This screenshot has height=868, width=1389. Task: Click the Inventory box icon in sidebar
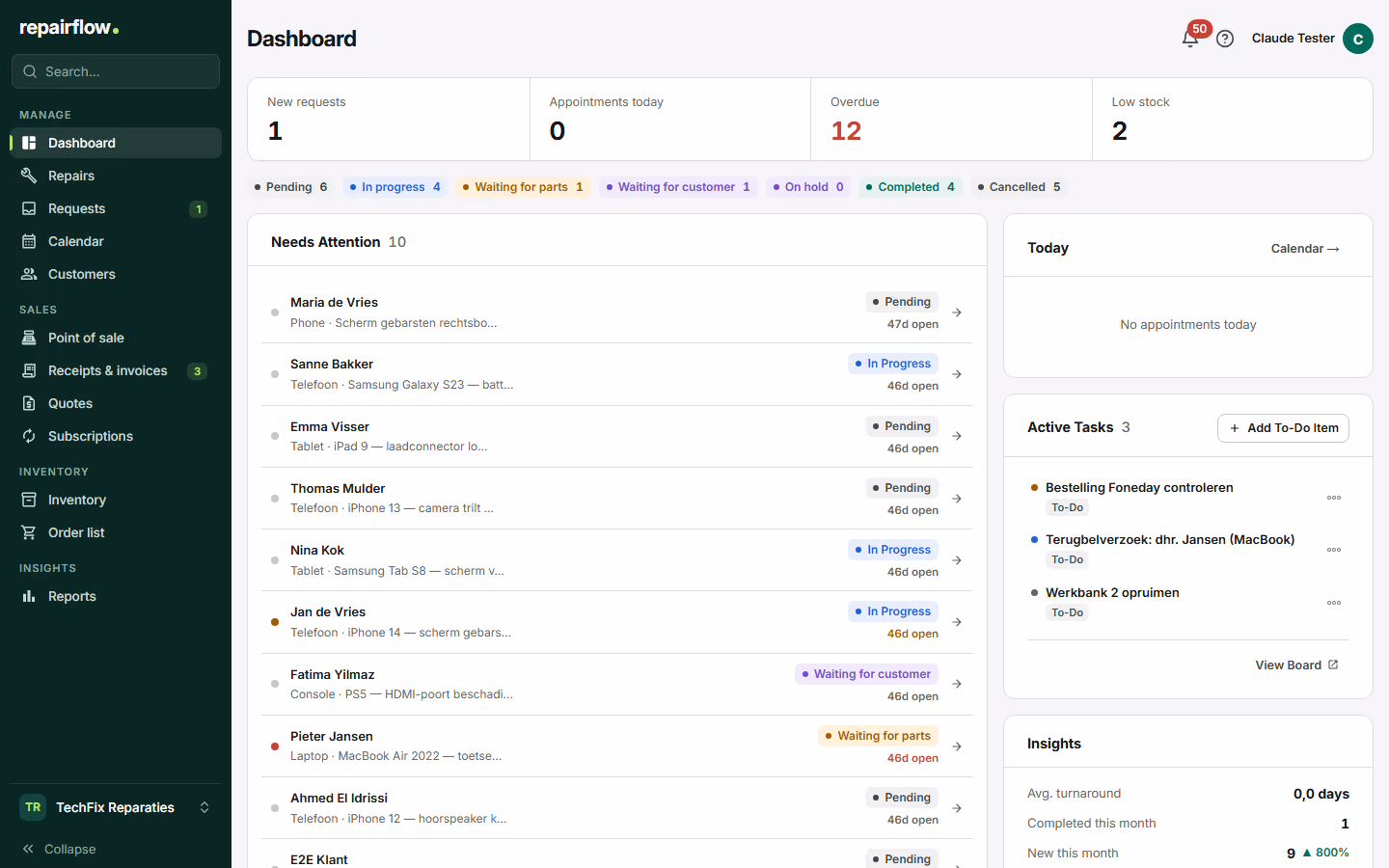[29, 500]
